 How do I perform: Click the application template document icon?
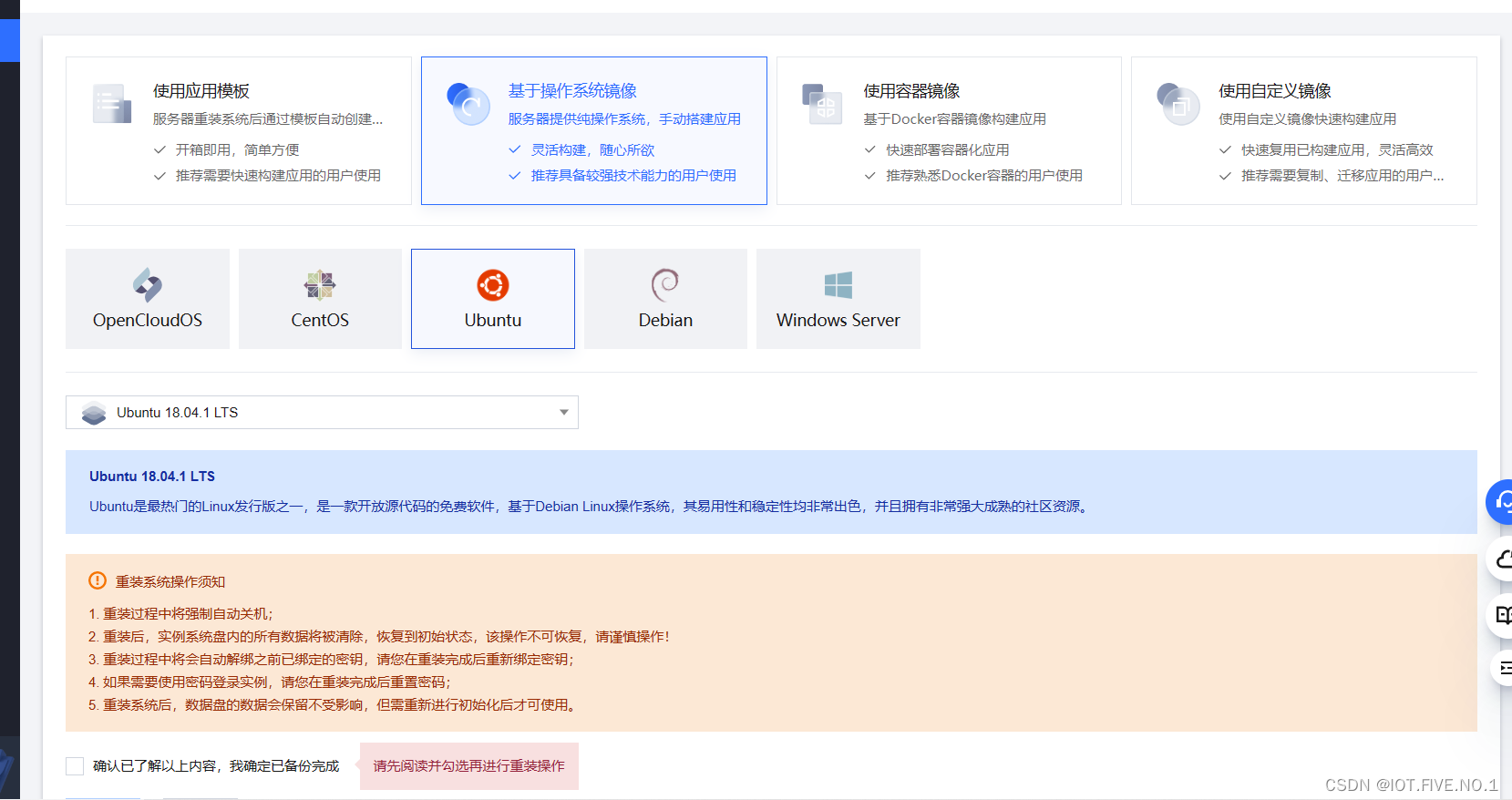tap(112, 104)
